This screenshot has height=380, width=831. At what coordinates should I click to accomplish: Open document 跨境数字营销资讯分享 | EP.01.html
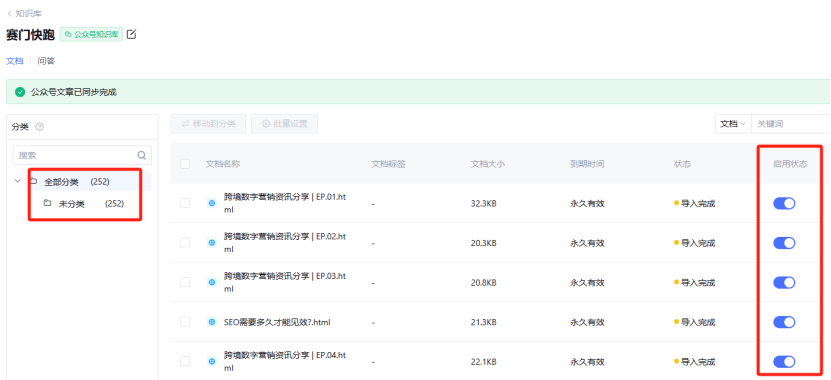pyautogui.click(x=285, y=203)
